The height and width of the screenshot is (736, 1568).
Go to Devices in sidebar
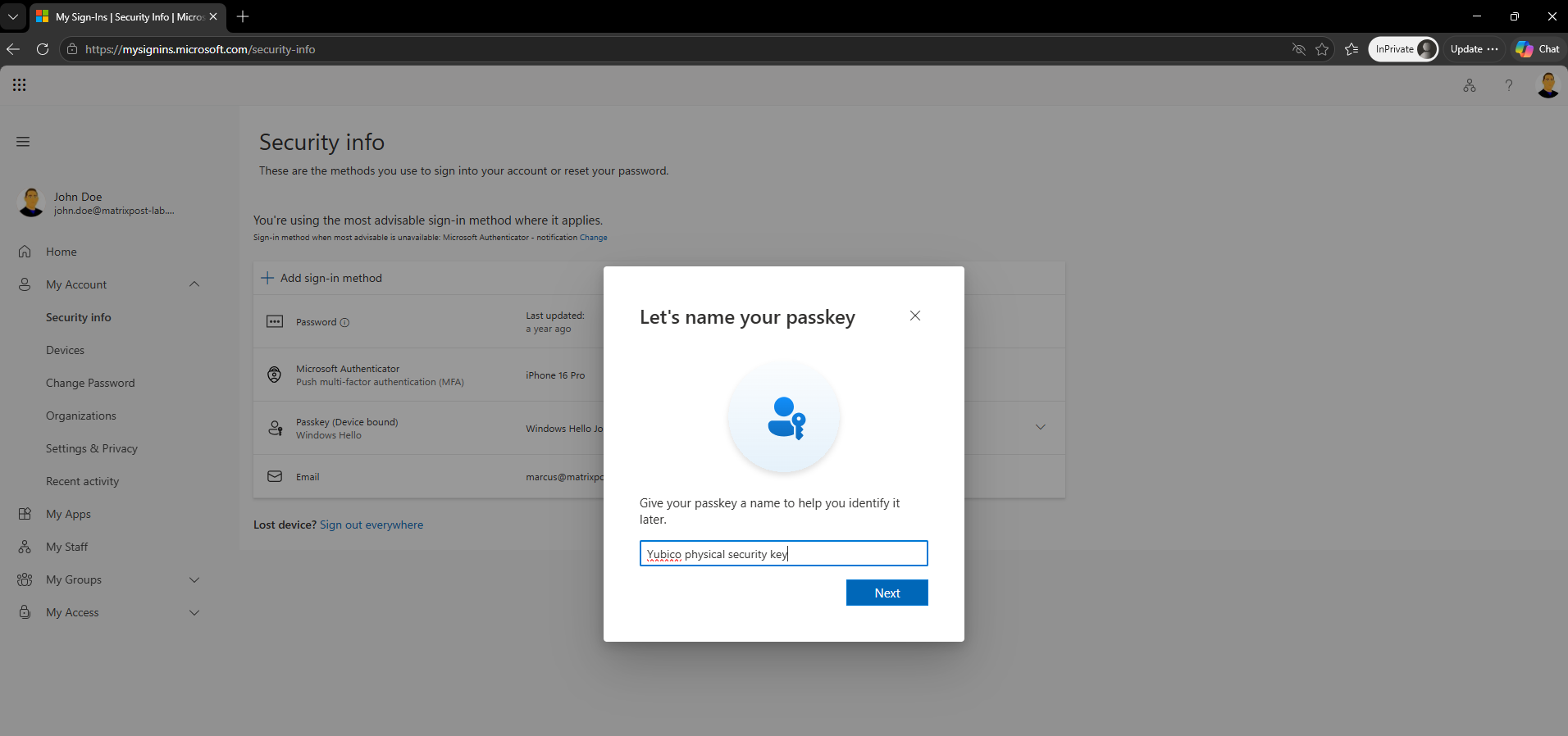(65, 350)
